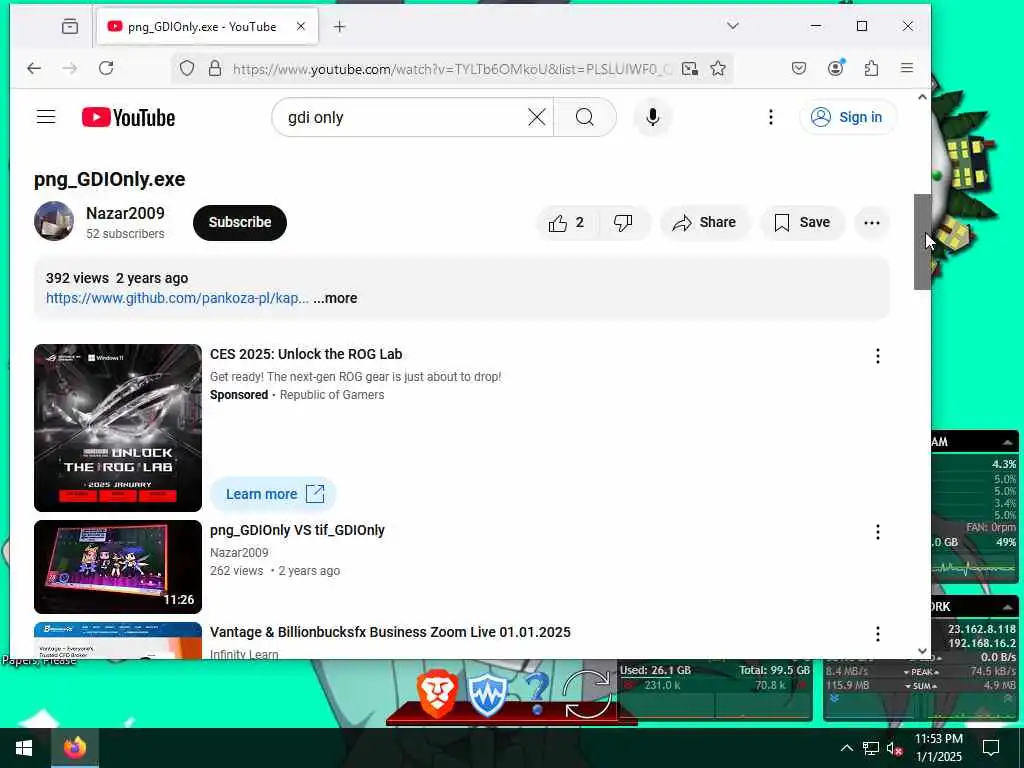The image size is (1024, 768).
Task: Subscribe to Nazar2009 channel
Action: click(240, 223)
